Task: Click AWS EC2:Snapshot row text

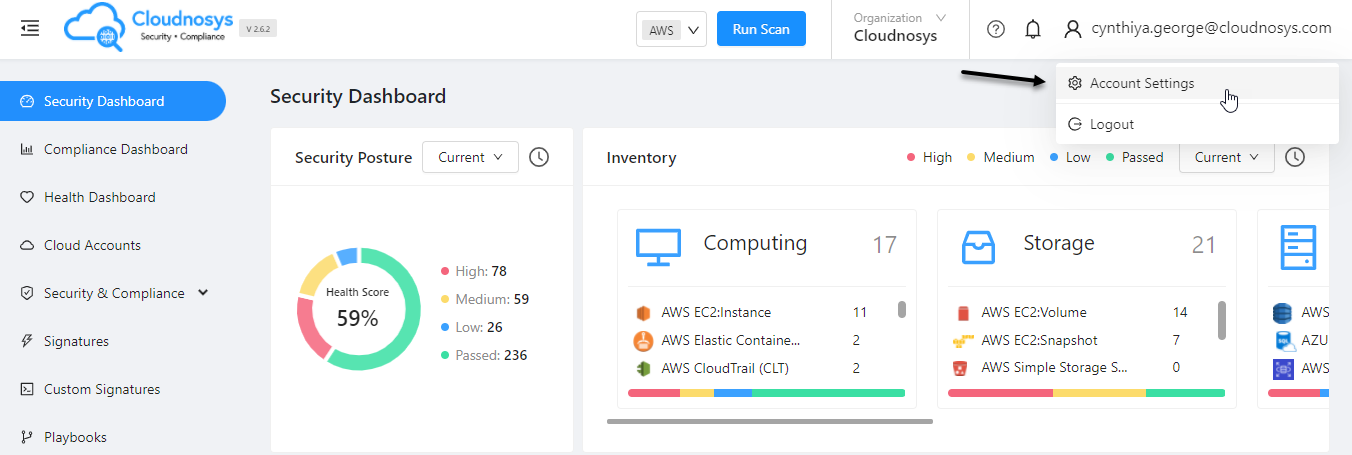Action: point(1039,341)
